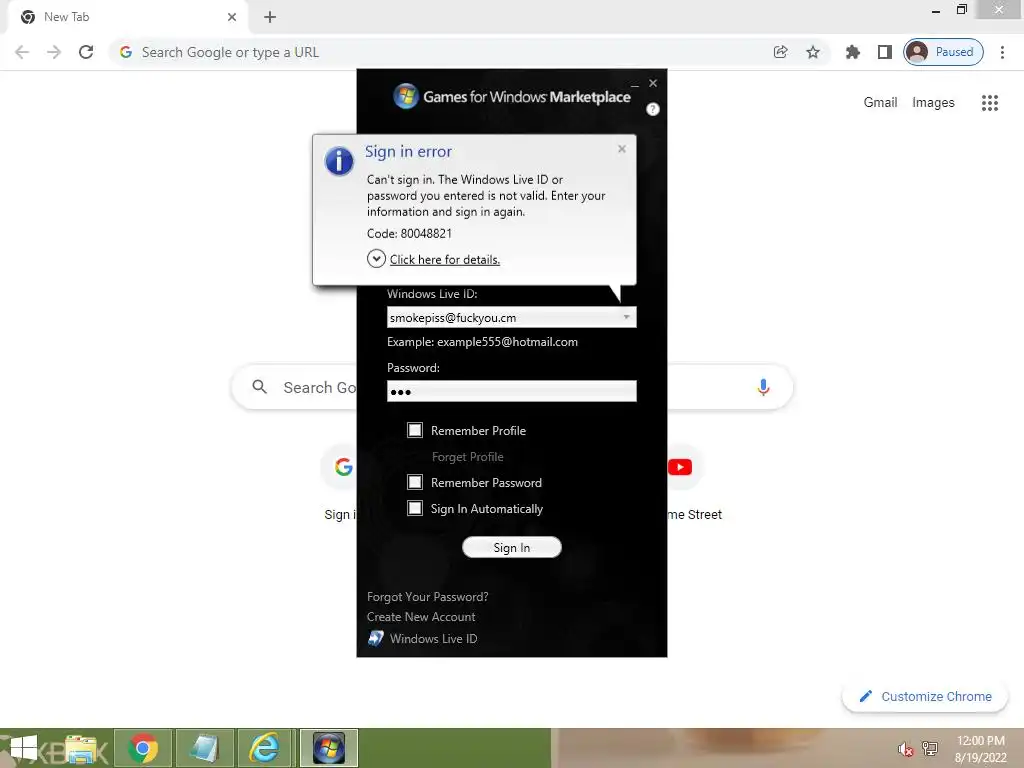Select the New Tab tab

coord(127,17)
